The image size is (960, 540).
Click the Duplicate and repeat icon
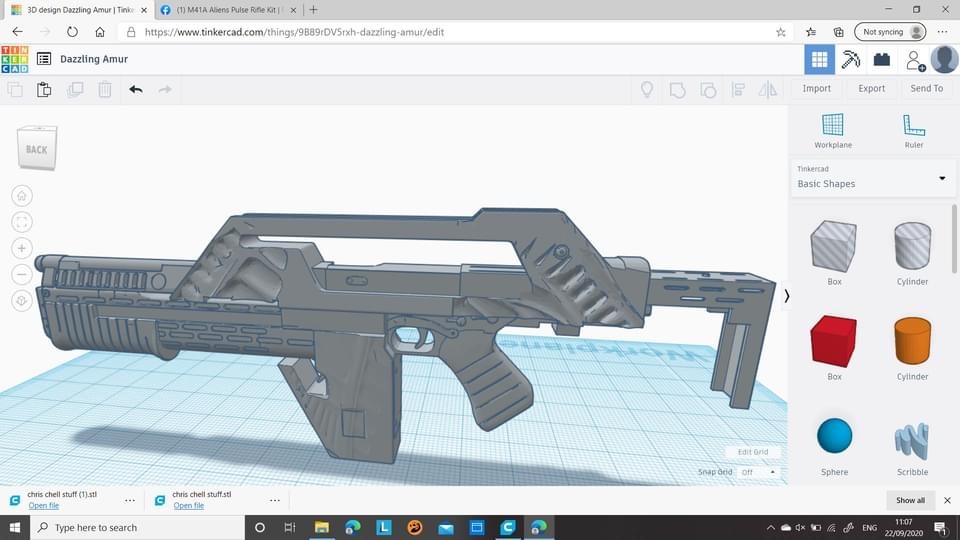point(75,89)
